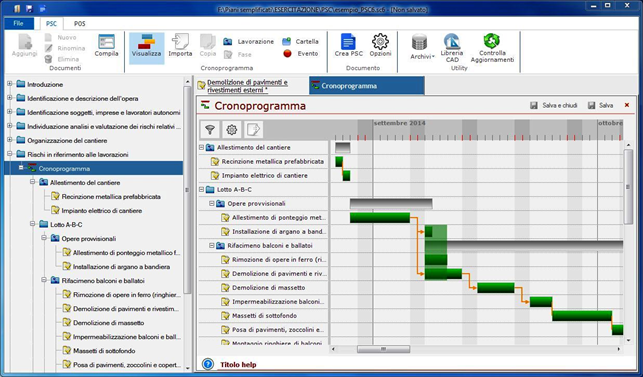Open Opzioni gear settings

pyautogui.click(x=380, y=46)
